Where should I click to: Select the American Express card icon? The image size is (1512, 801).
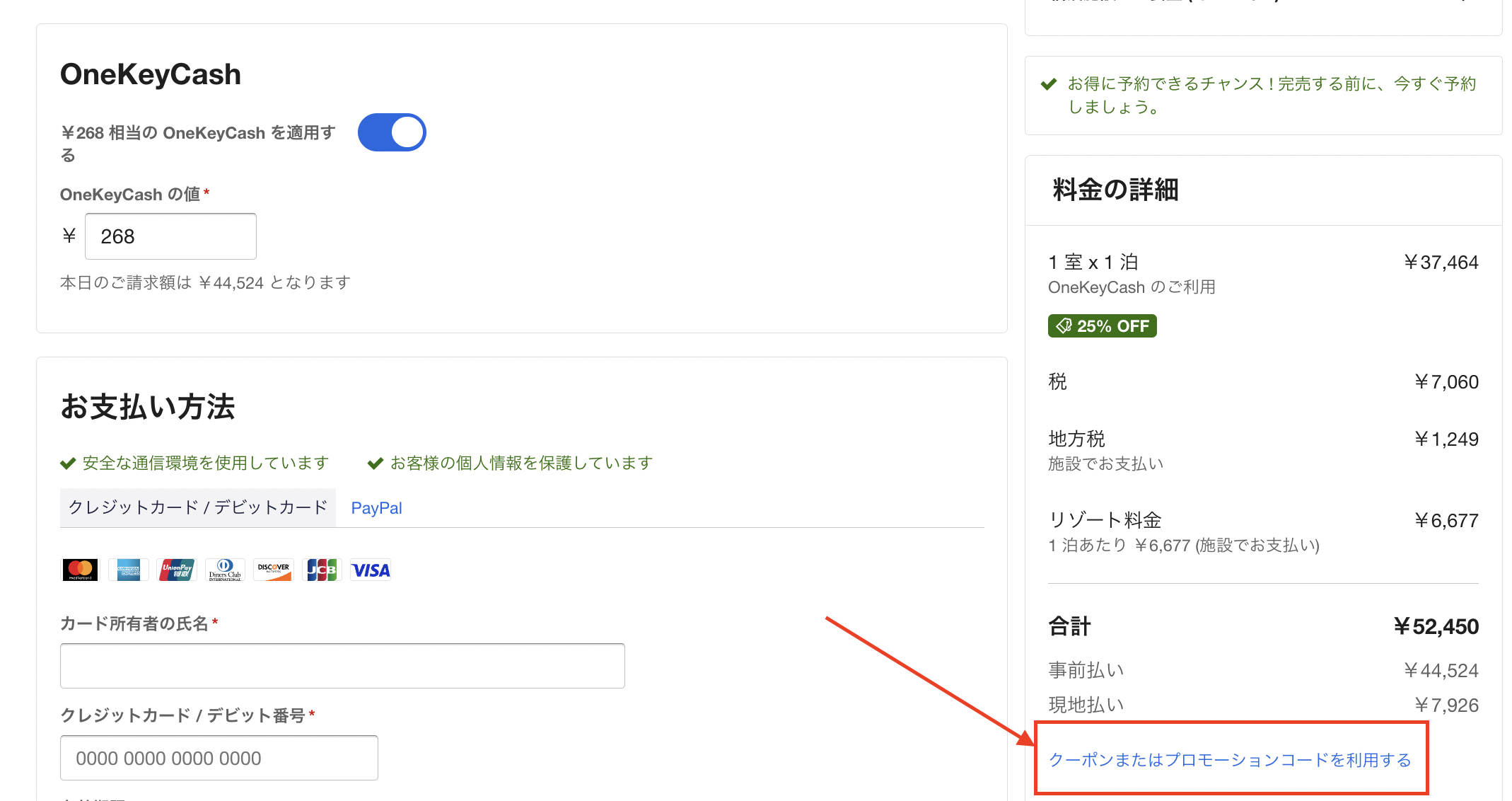pos(128,570)
